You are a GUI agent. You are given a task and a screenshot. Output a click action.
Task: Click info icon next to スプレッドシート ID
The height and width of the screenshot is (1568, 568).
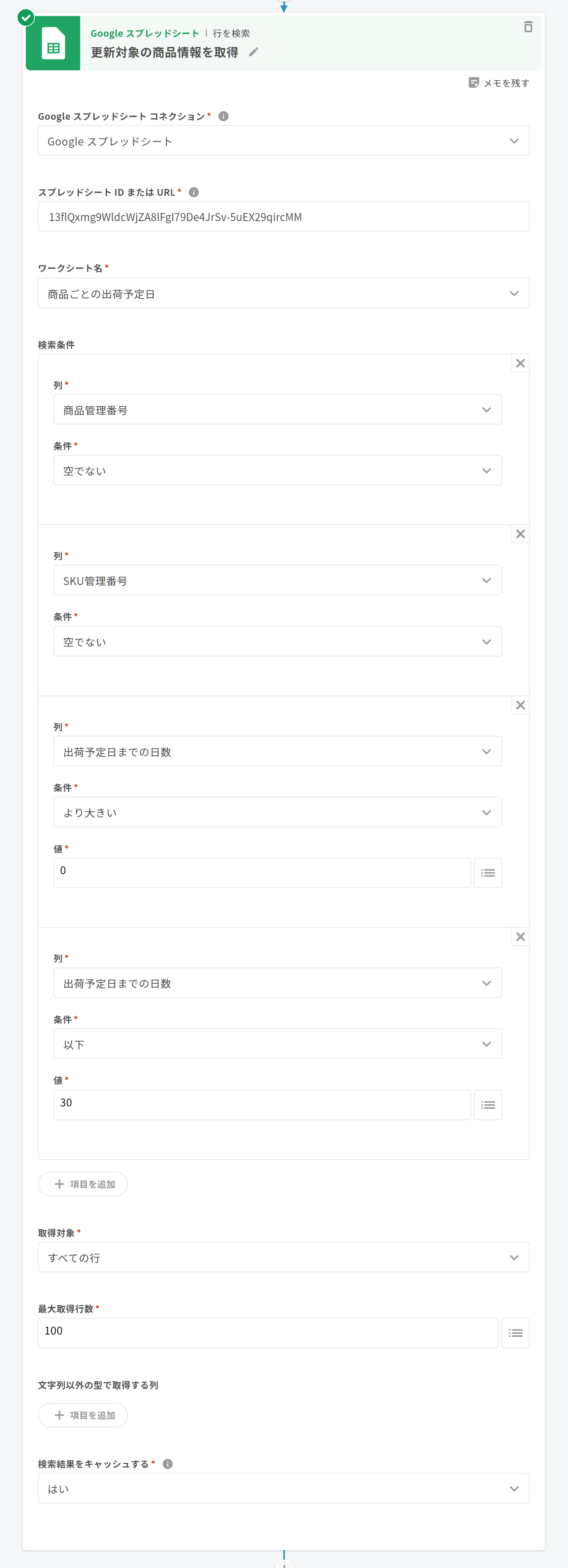pyautogui.click(x=194, y=192)
